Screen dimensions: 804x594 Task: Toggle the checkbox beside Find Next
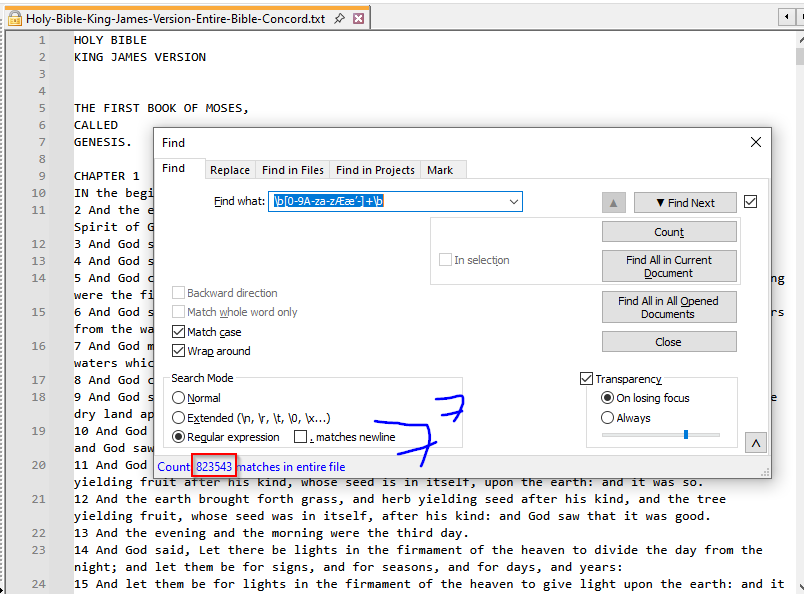(x=751, y=202)
